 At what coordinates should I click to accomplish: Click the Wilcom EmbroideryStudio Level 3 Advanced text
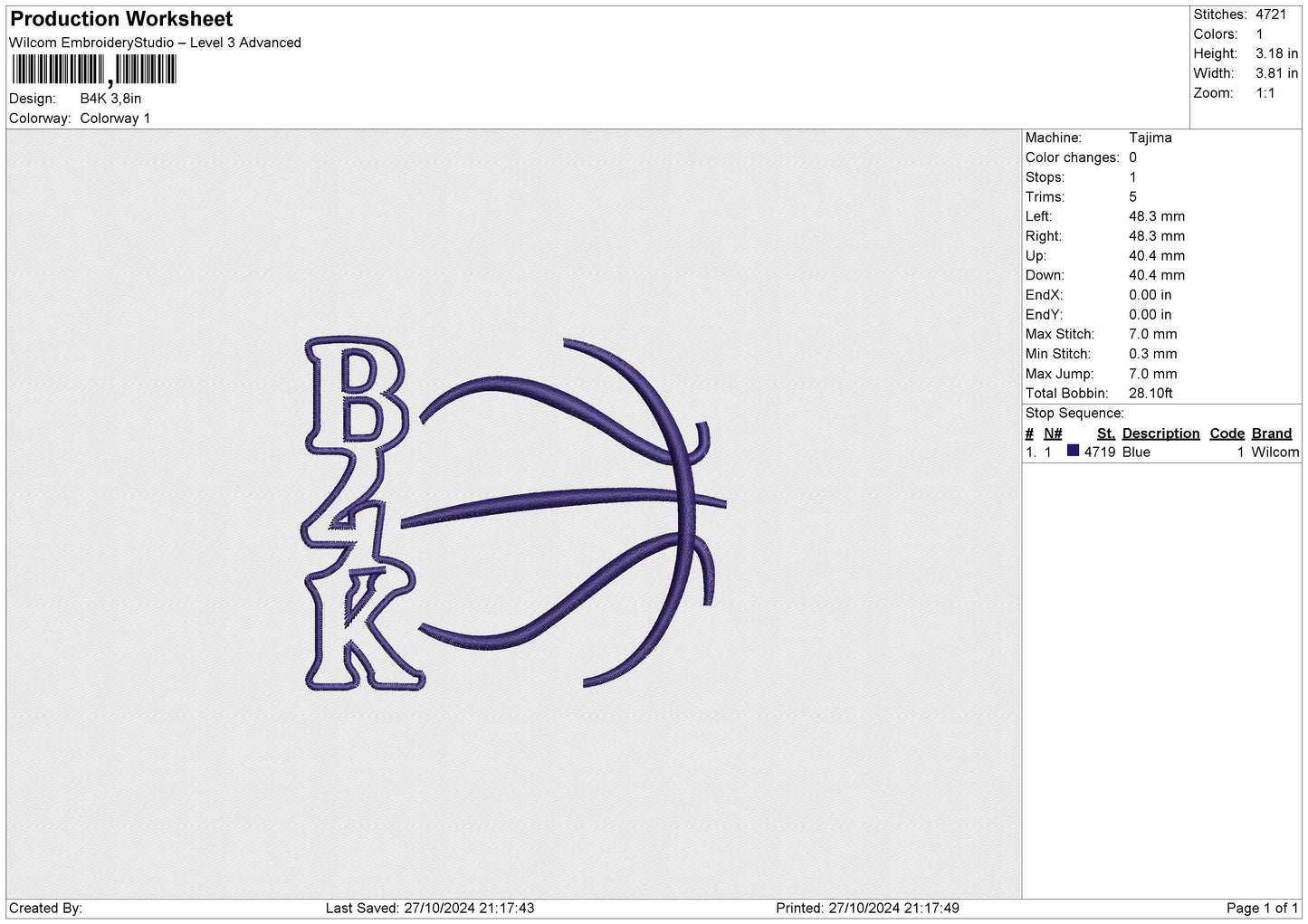(x=155, y=43)
